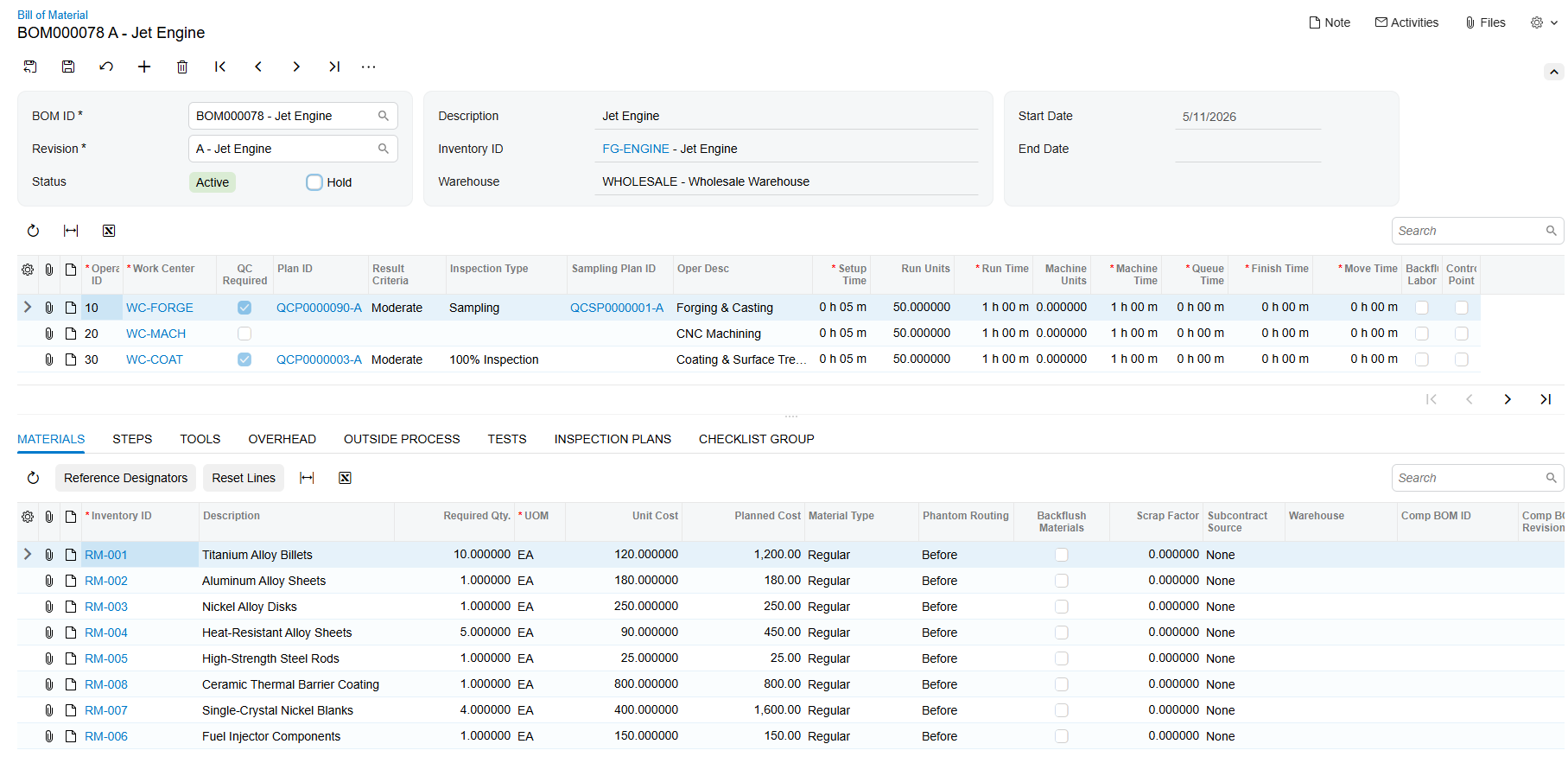1568x763 pixels.
Task: Switch to the OVERHEAD tab
Action: coord(282,439)
